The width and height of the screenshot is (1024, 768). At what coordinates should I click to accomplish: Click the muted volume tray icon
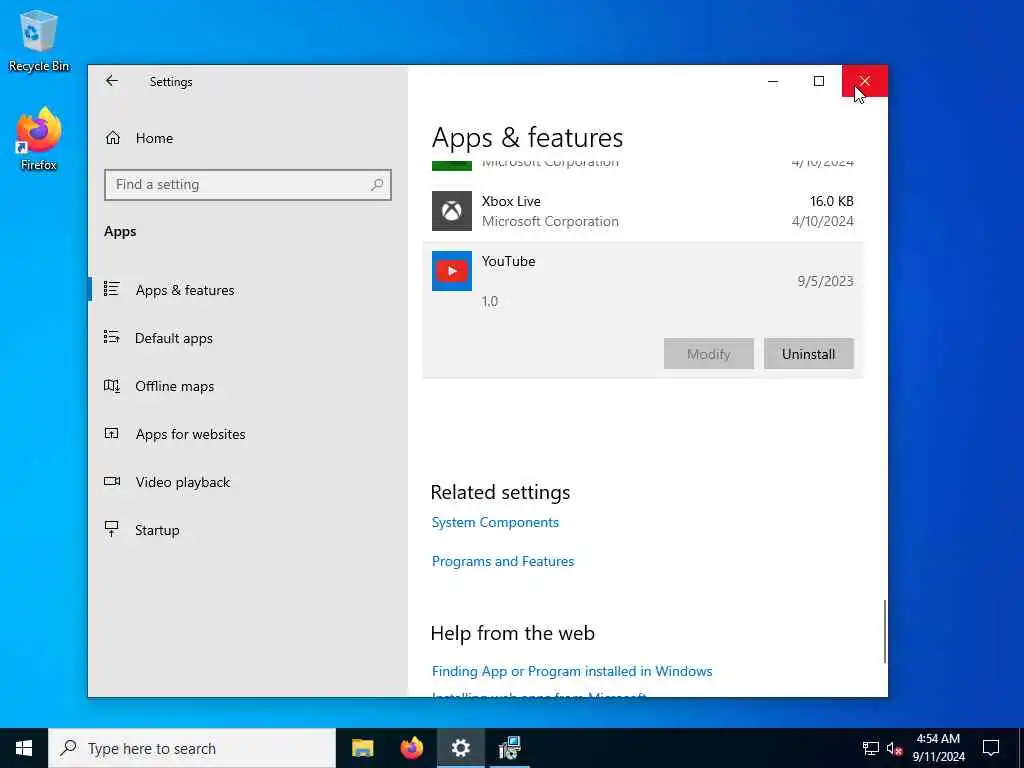click(895, 748)
